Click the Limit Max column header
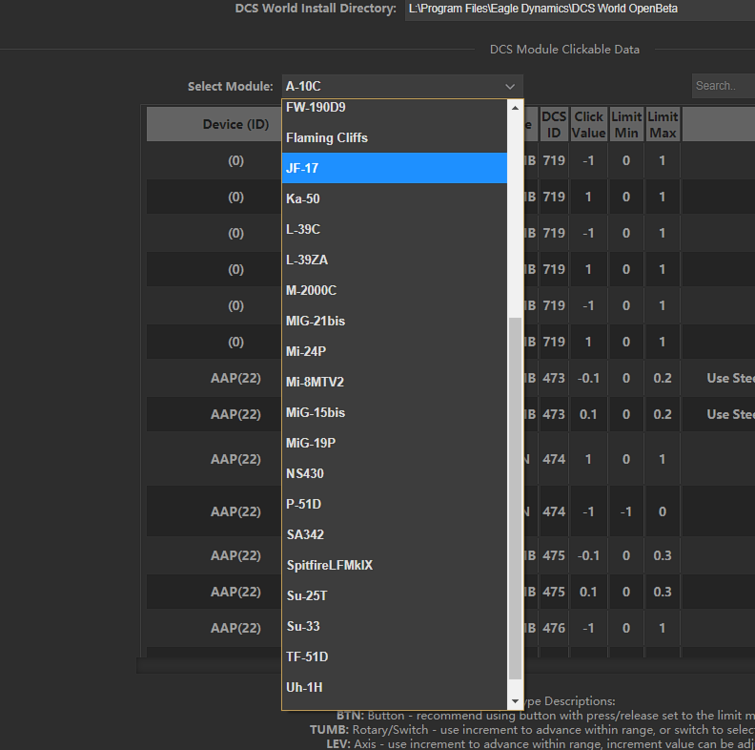Image resolution: width=755 pixels, height=750 pixels. 663,124
